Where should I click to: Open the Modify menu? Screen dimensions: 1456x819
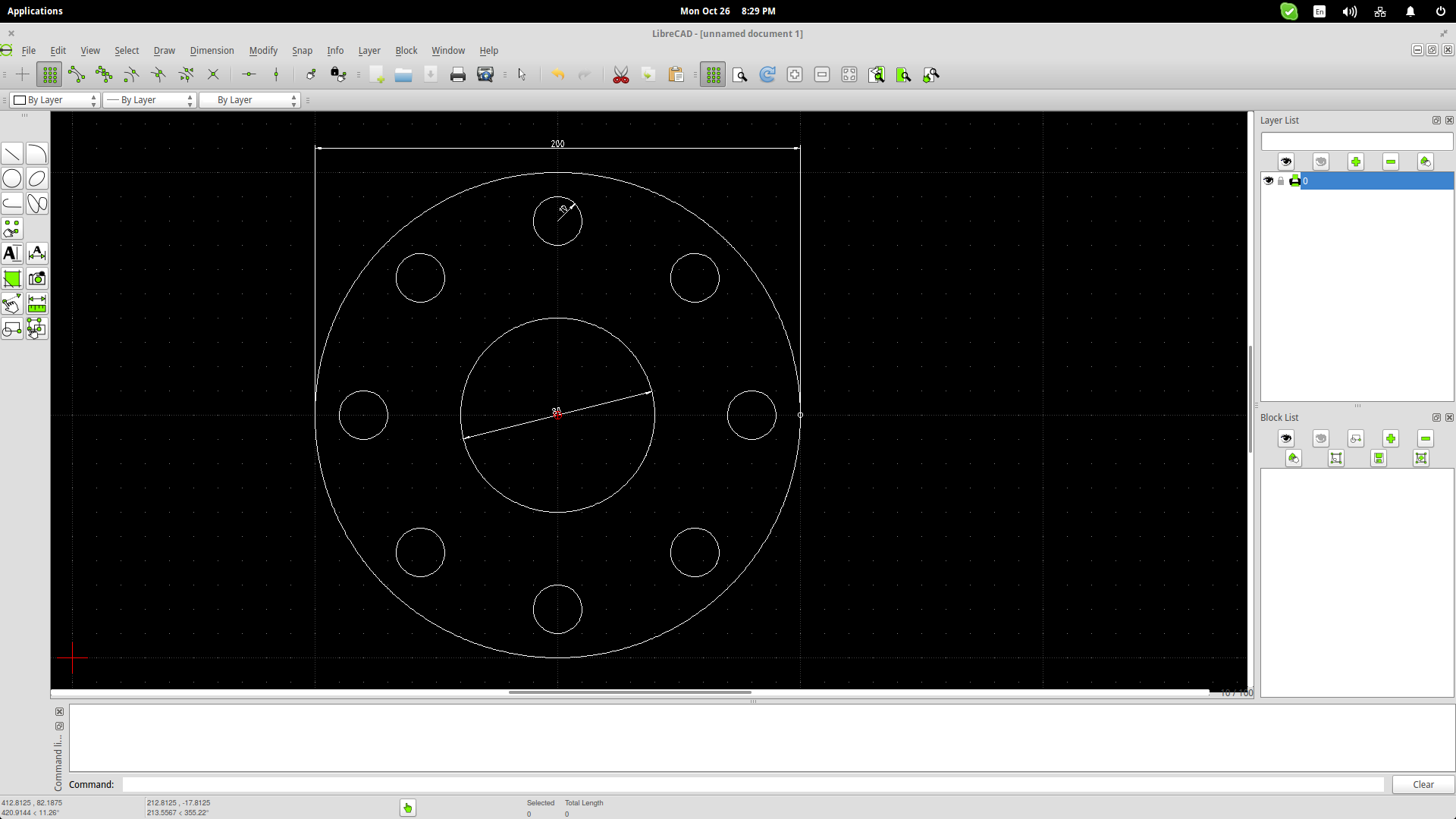coord(263,51)
